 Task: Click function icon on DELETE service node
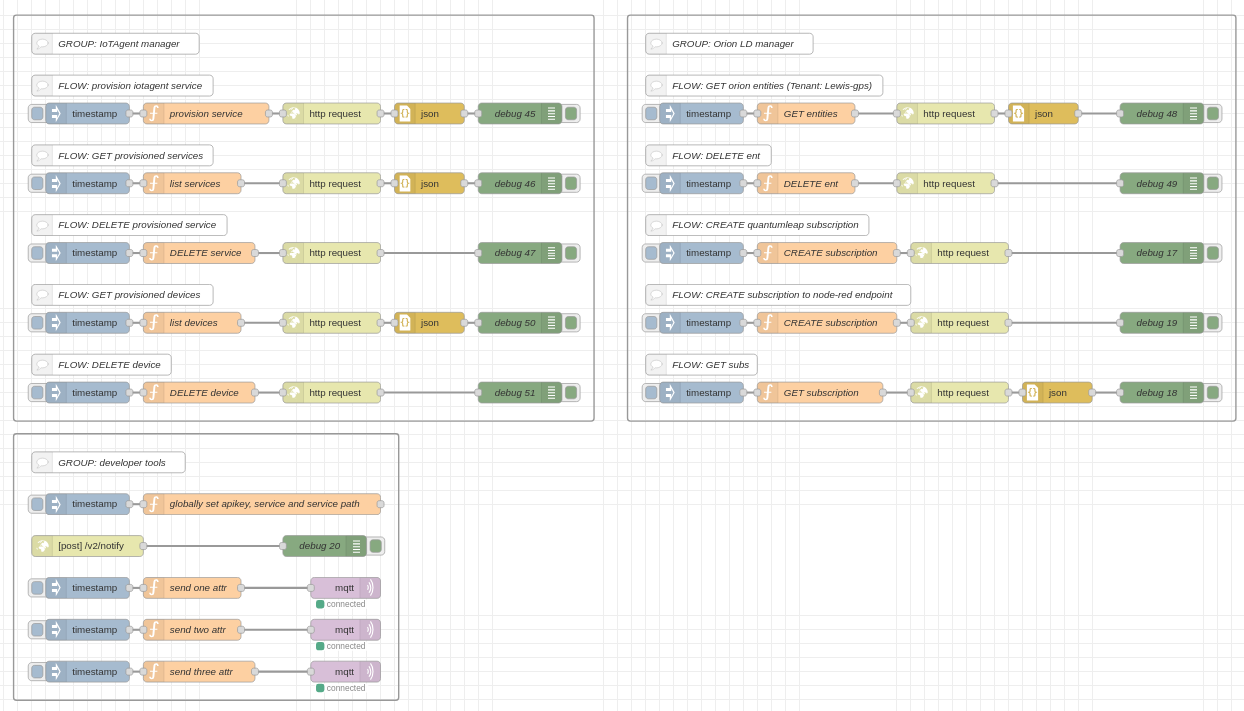click(154, 253)
